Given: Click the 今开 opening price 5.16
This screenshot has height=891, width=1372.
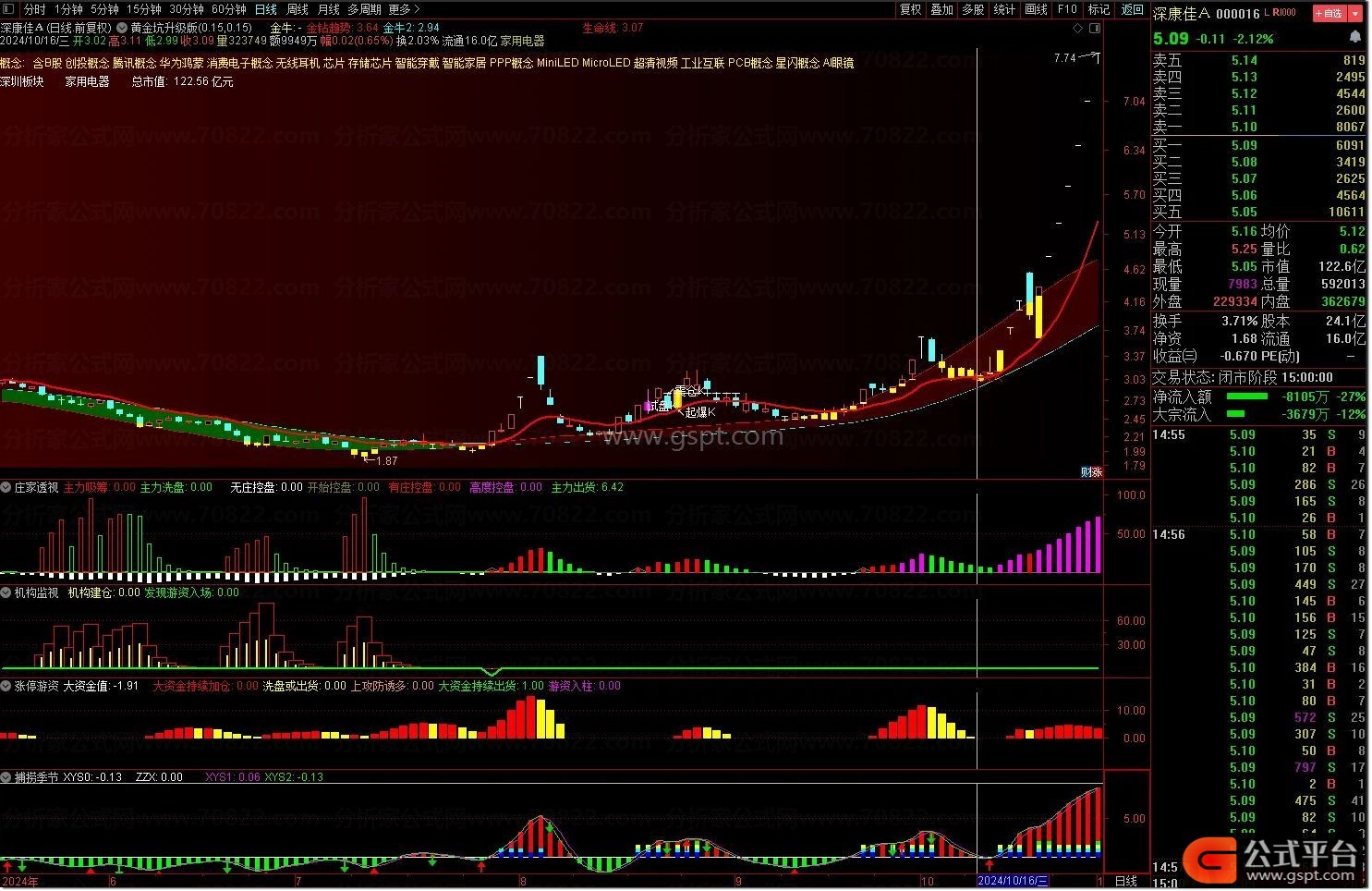Looking at the screenshot, I should (x=1245, y=231).
